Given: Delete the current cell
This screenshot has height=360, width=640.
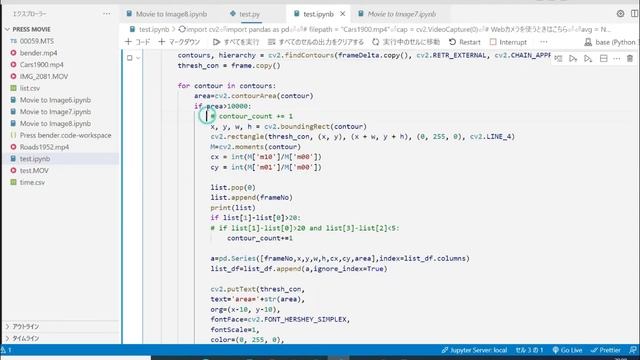Looking at the screenshot, I should (630, 59).
